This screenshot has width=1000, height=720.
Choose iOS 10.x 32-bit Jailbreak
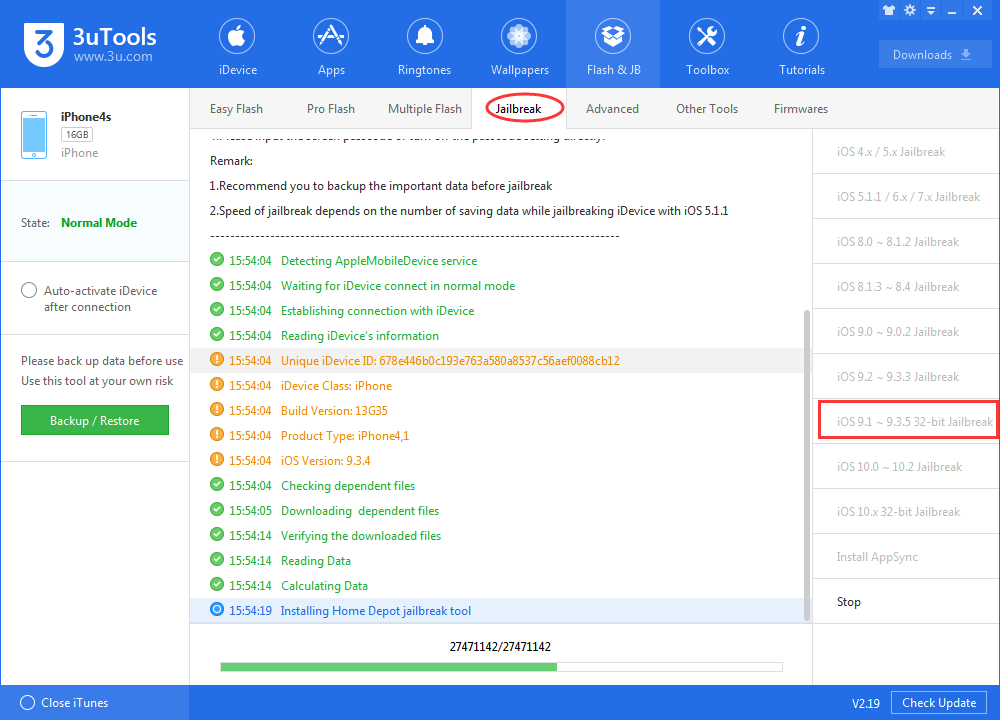point(906,511)
